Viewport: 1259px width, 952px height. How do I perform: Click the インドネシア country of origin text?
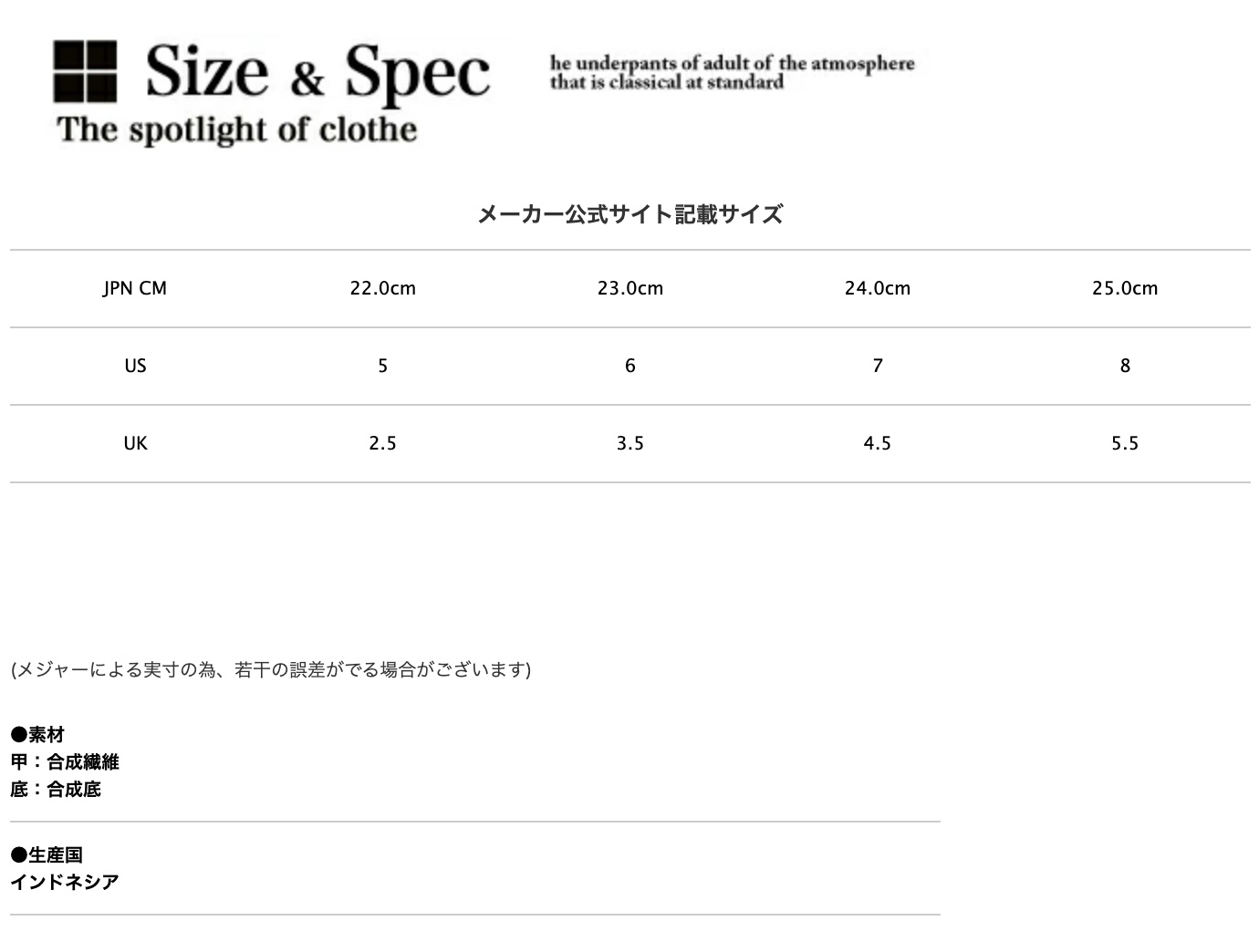tap(65, 882)
